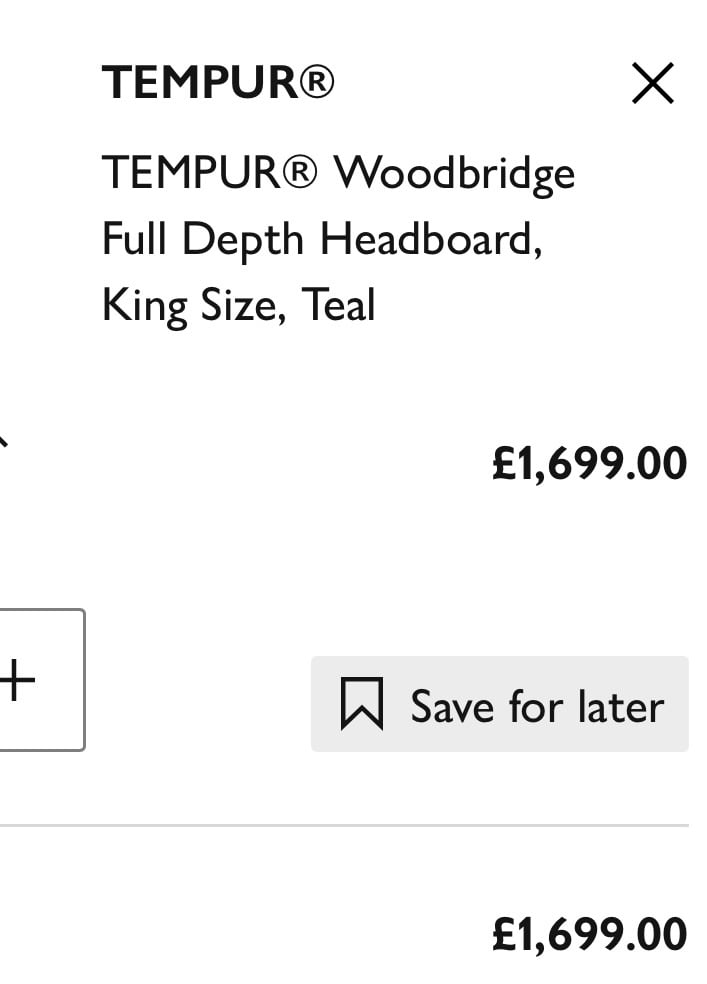Click the chevron arrow at the left edge

pyautogui.click(x=4, y=441)
